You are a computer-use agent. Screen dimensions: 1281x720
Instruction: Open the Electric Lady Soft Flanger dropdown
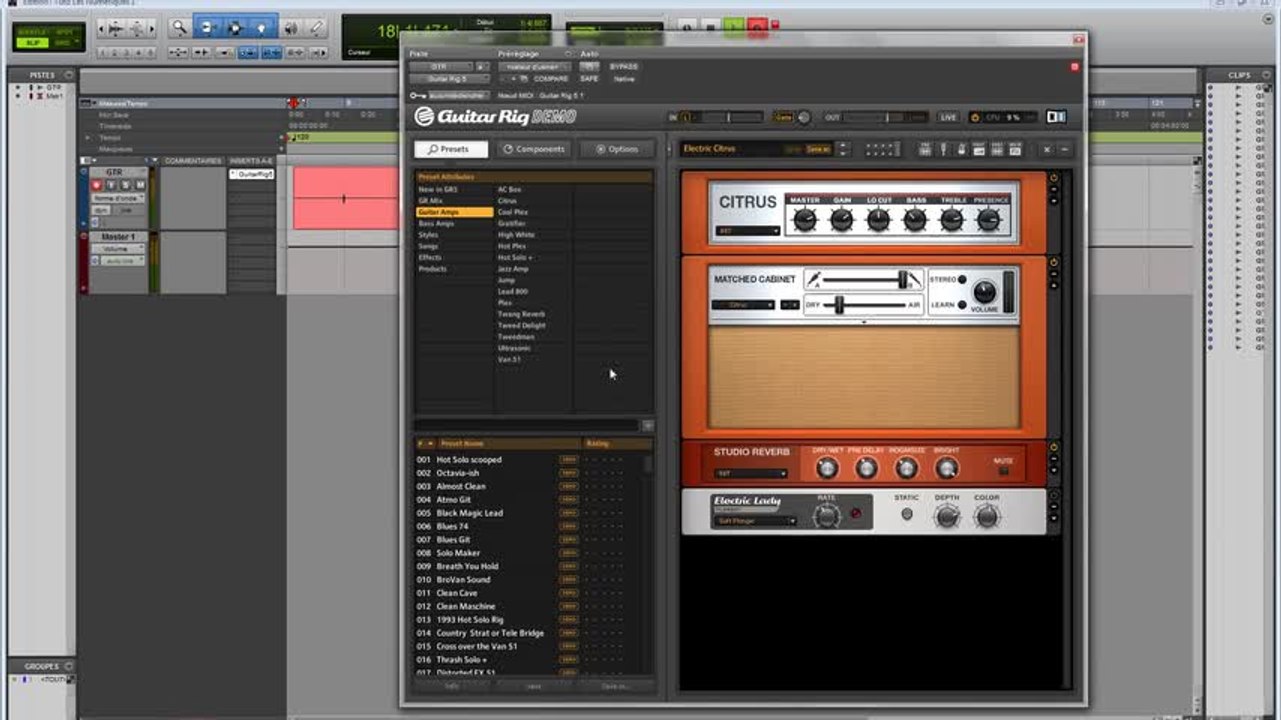click(755, 521)
